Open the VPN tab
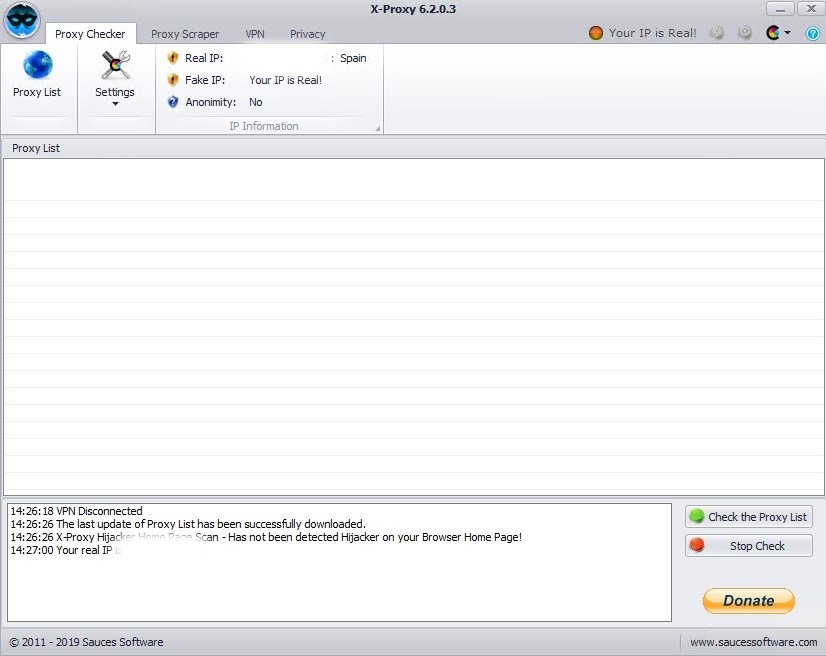The width and height of the screenshot is (826, 656). click(255, 34)
